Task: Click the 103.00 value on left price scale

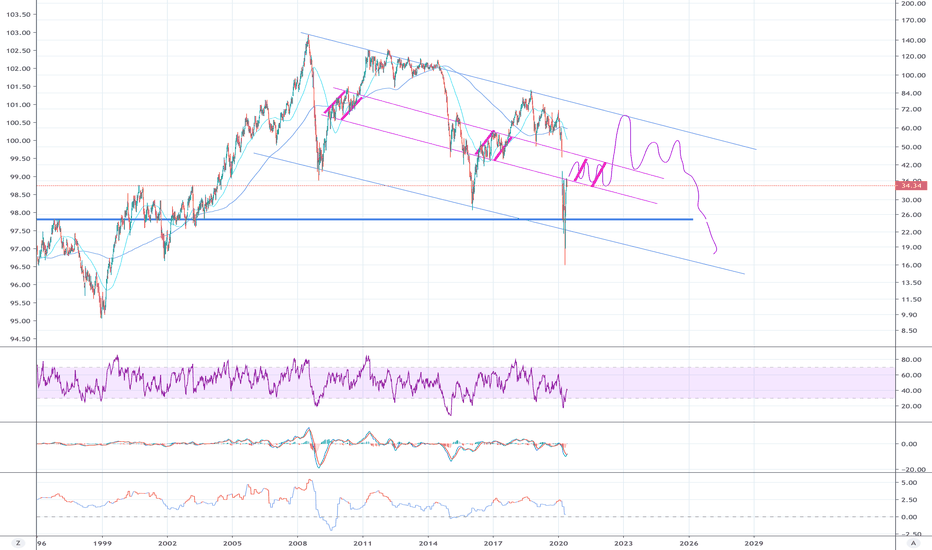Action: coord(18,33)
